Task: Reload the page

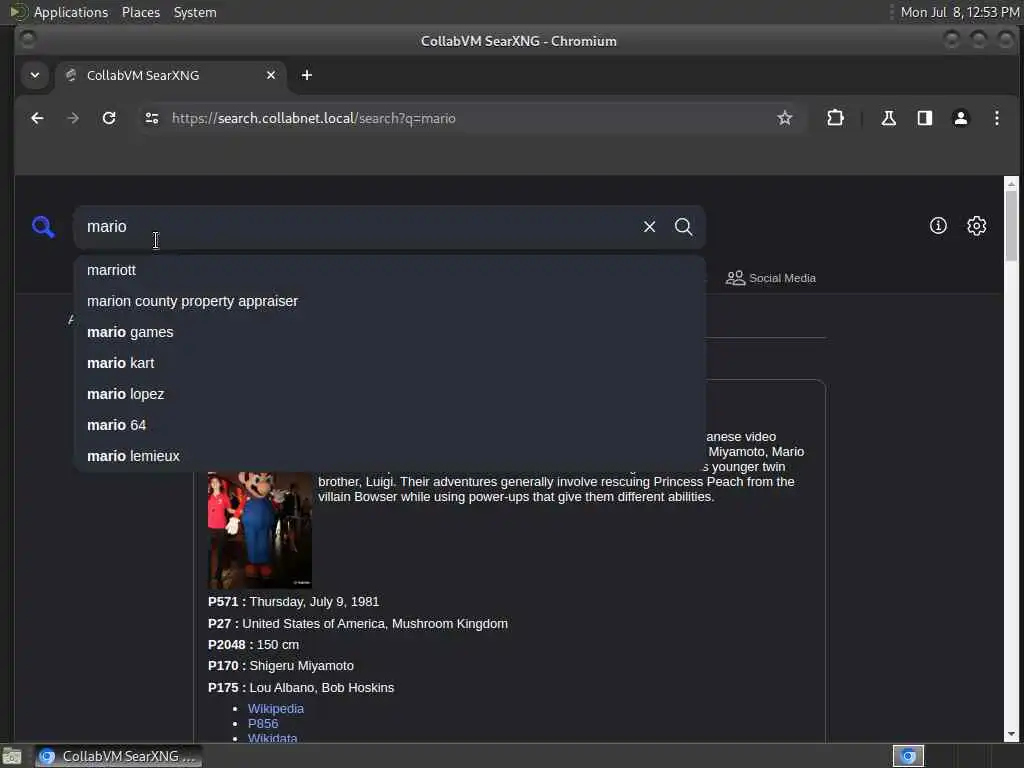Action: pos(109,118)
